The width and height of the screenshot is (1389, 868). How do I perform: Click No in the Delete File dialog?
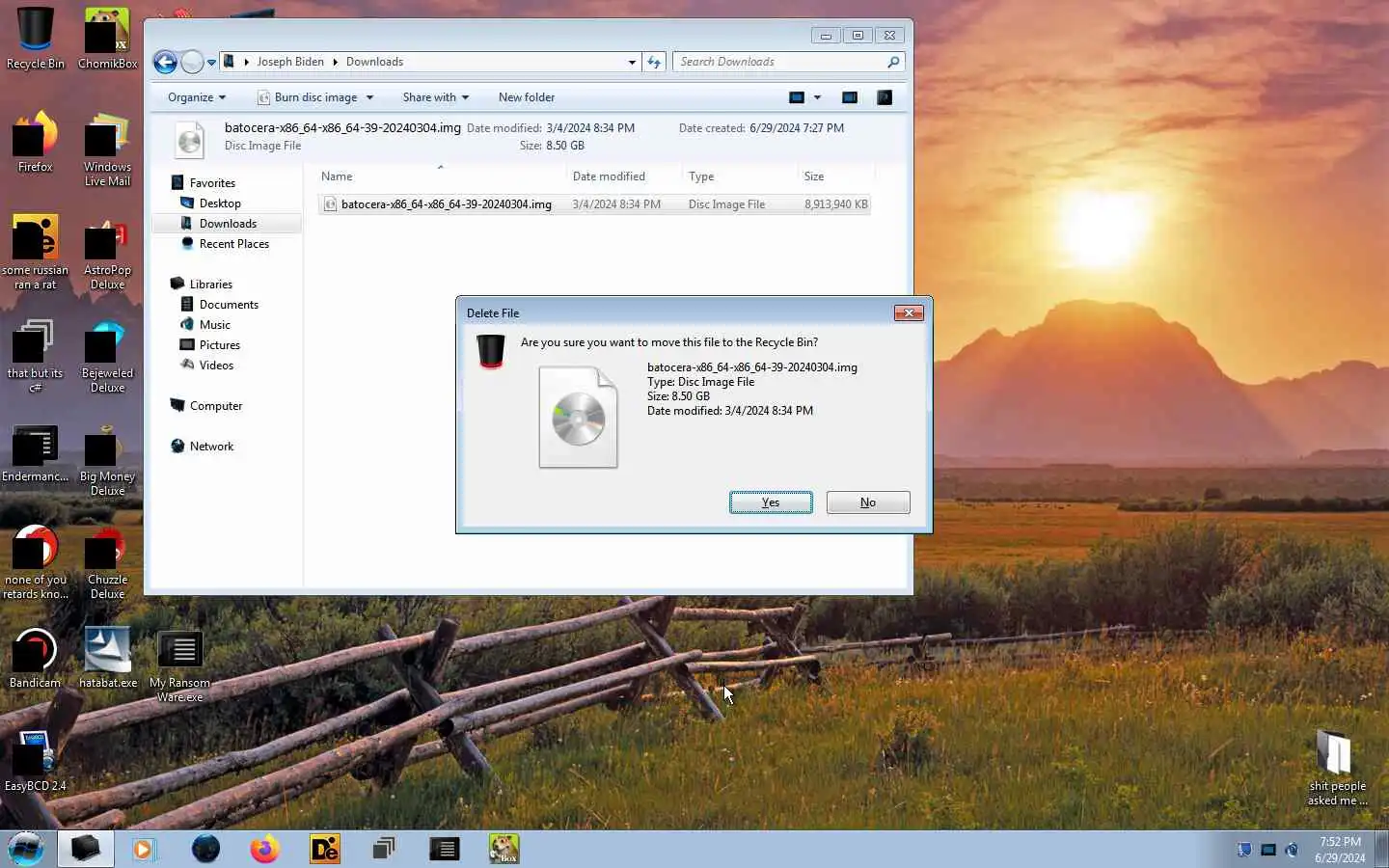click(x=868, y=502)
